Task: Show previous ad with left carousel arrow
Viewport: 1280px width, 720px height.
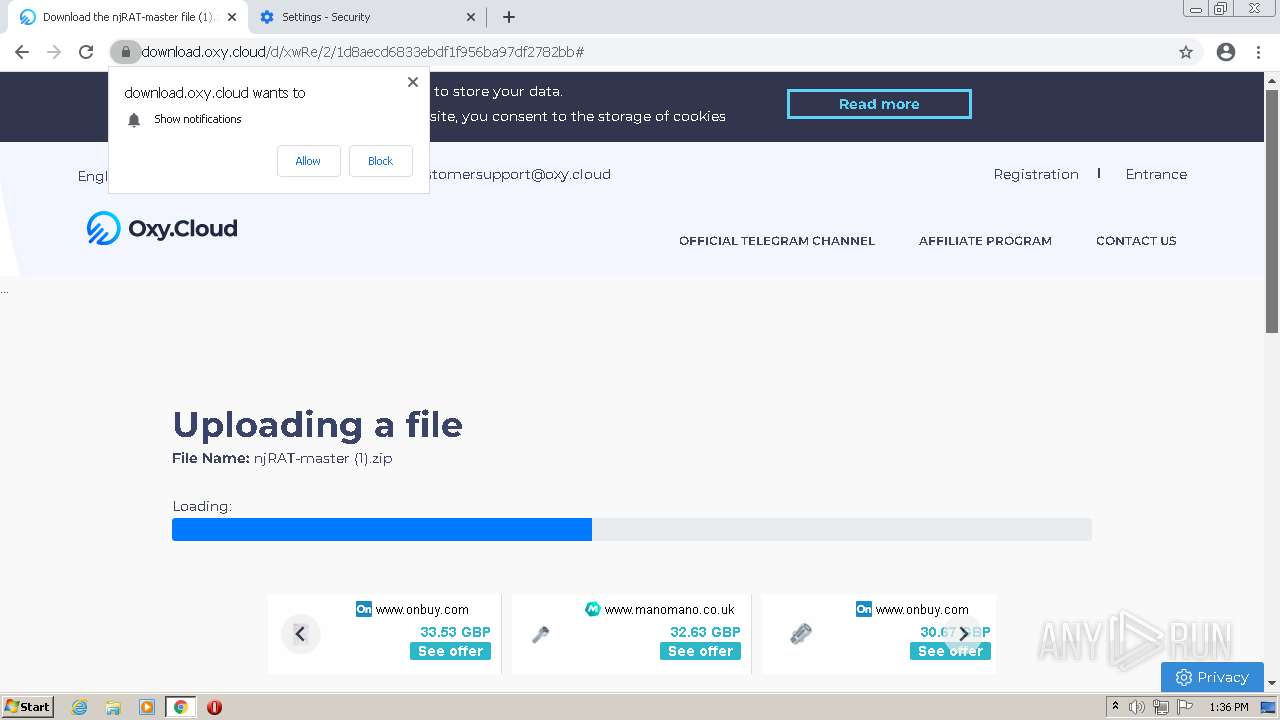Action: coord(300,634)
